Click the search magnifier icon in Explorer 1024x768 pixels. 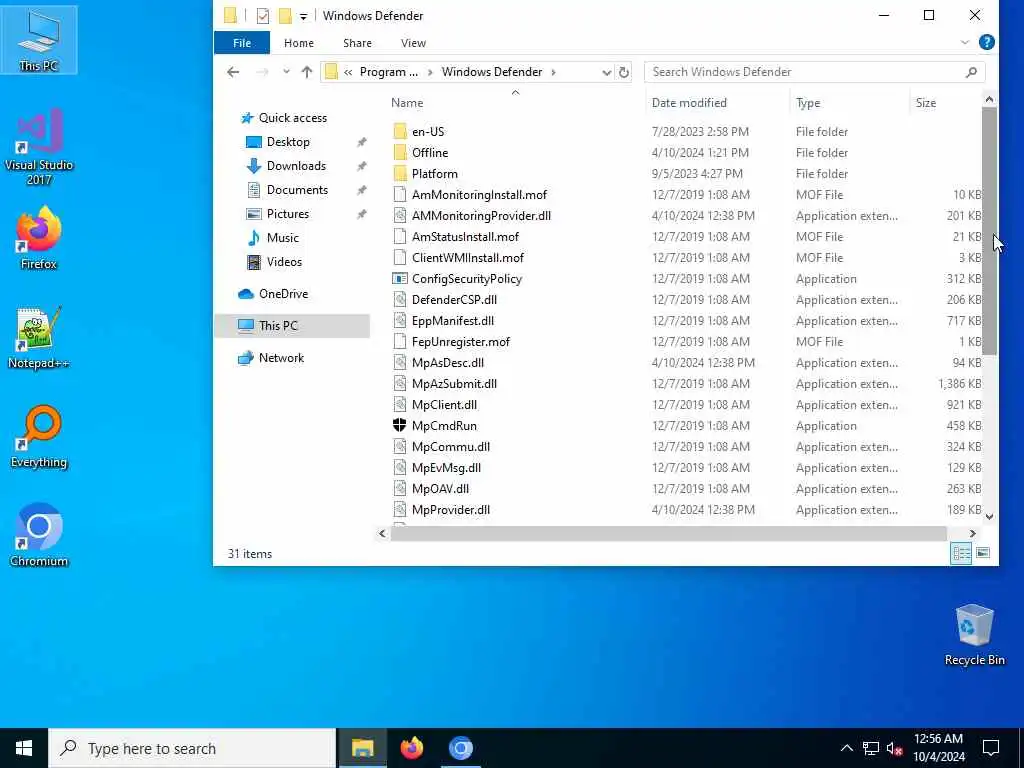(x=971, y=72)
